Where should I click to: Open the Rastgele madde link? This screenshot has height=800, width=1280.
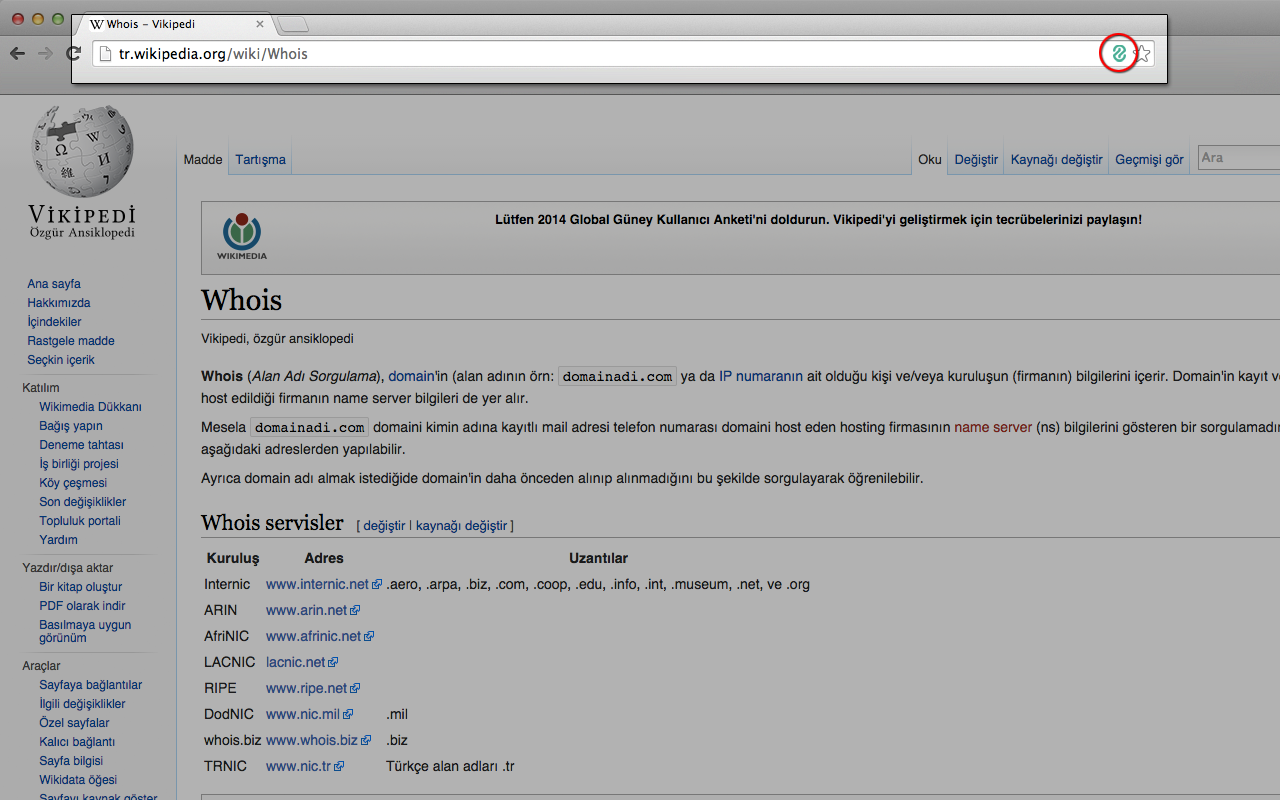[x=70, y=340]
